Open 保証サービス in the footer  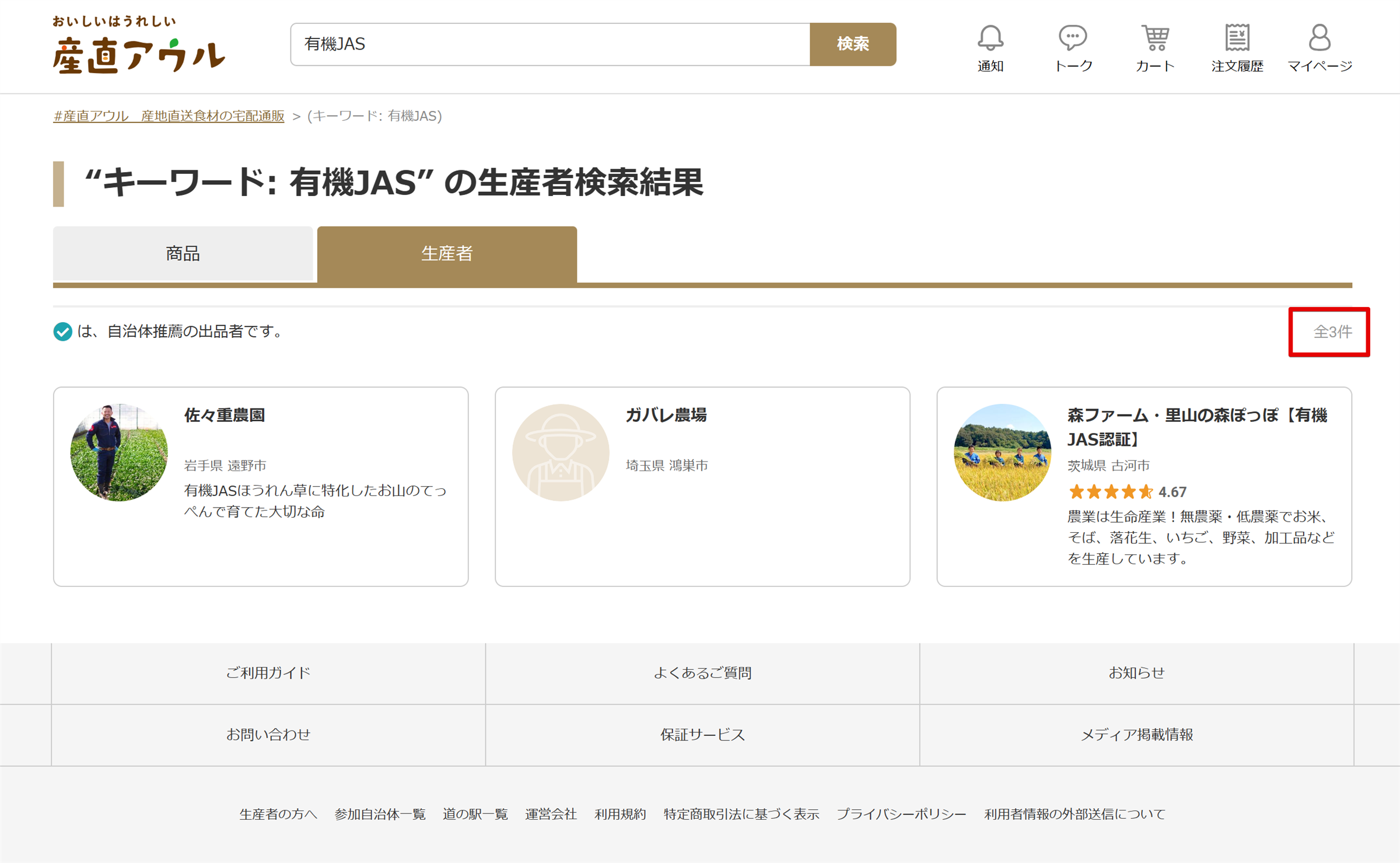click(702, 735)
